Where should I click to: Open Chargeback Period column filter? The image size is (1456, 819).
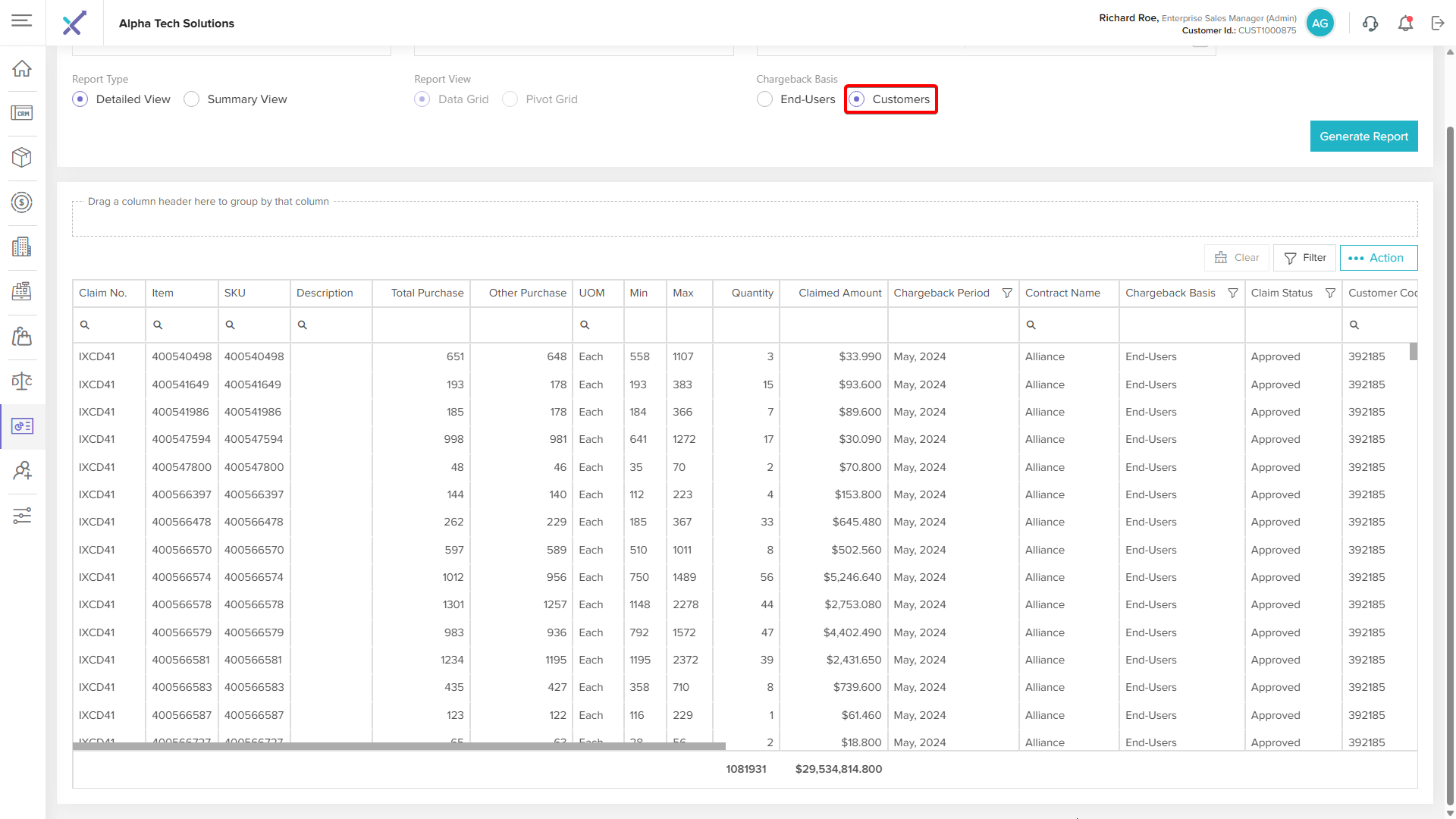pyautogui.click(x=1007, y=293)
